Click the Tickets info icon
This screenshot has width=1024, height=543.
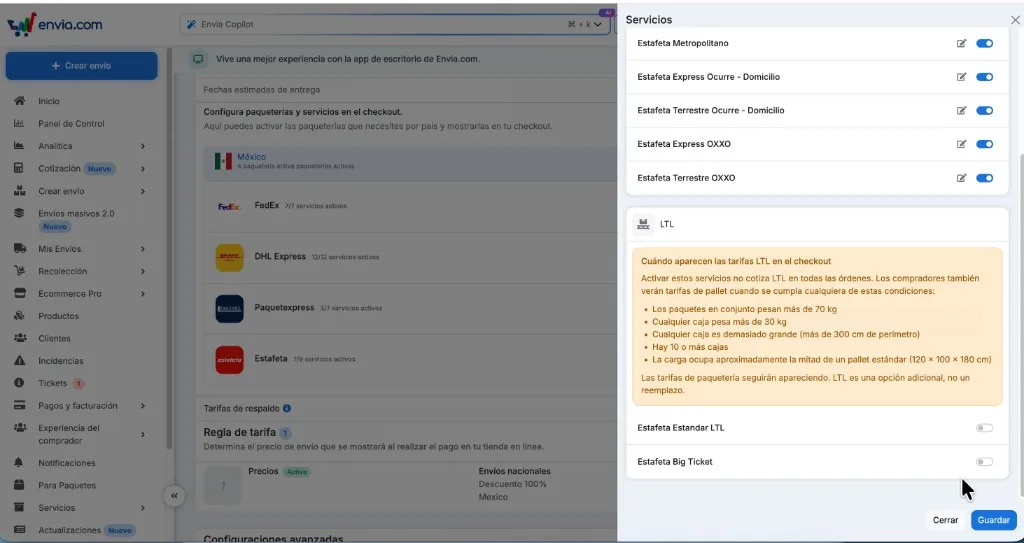[20, 383]
